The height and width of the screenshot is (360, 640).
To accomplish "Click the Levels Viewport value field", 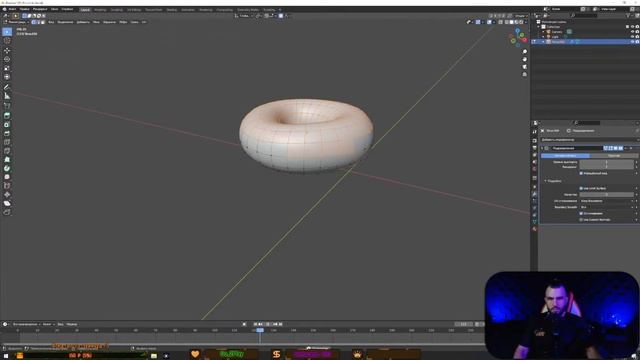I will (x=607, y=162).
